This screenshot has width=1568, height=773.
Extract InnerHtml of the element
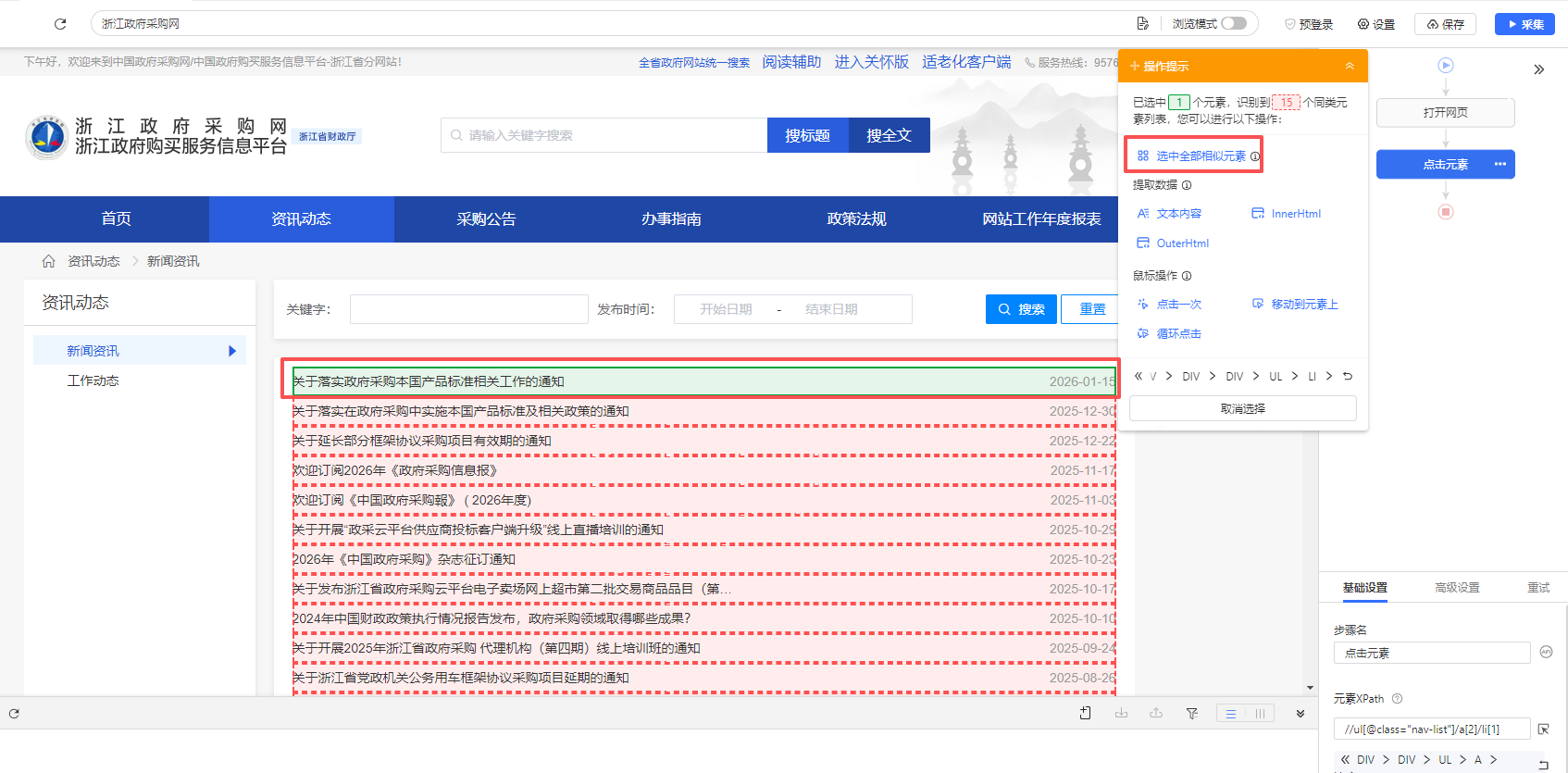click(1286, 214)
